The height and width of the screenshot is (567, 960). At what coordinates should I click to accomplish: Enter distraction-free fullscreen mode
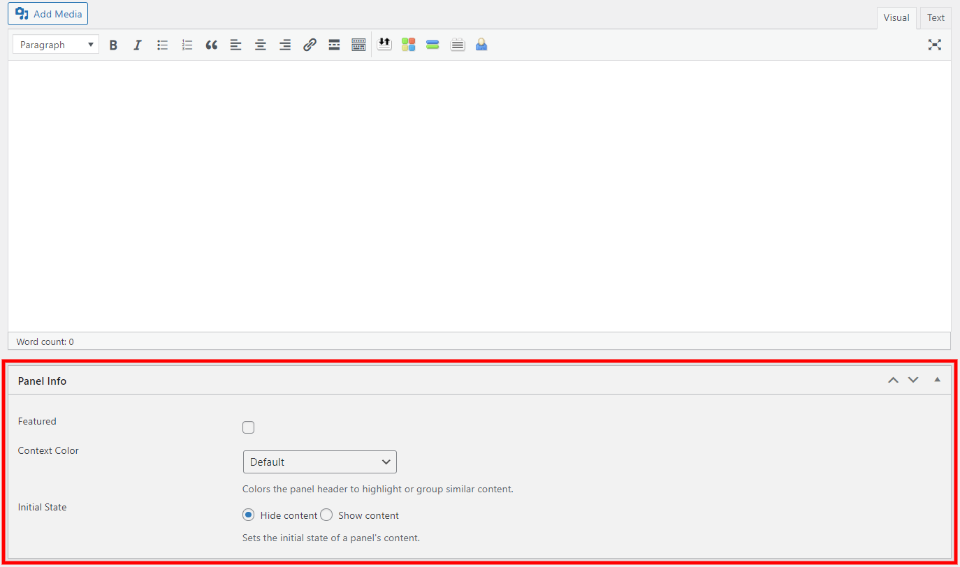pos(934,45)
